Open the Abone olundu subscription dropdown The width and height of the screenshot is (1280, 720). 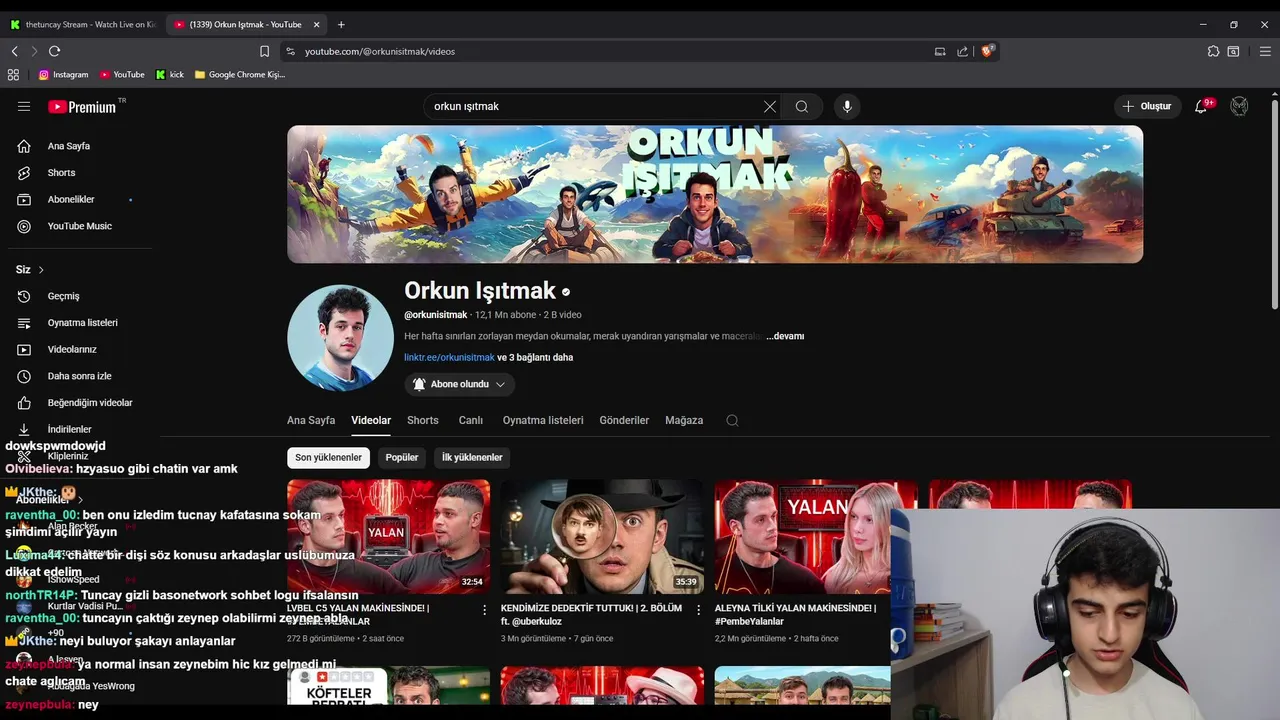point(460,384)
